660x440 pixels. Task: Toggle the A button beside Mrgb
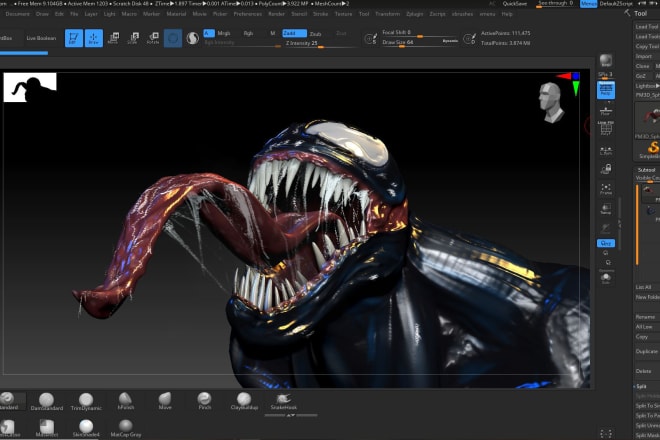point(209,33)
